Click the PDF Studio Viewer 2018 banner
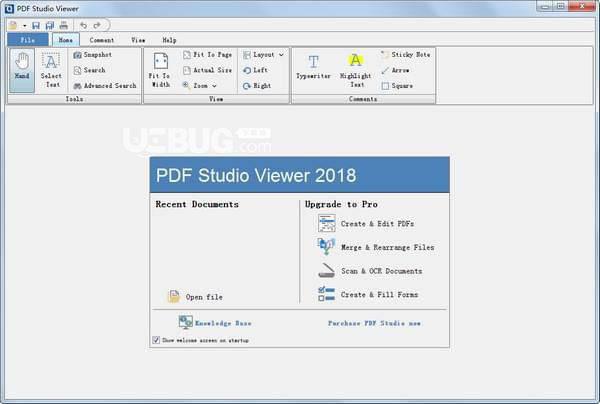 [300, 175]
